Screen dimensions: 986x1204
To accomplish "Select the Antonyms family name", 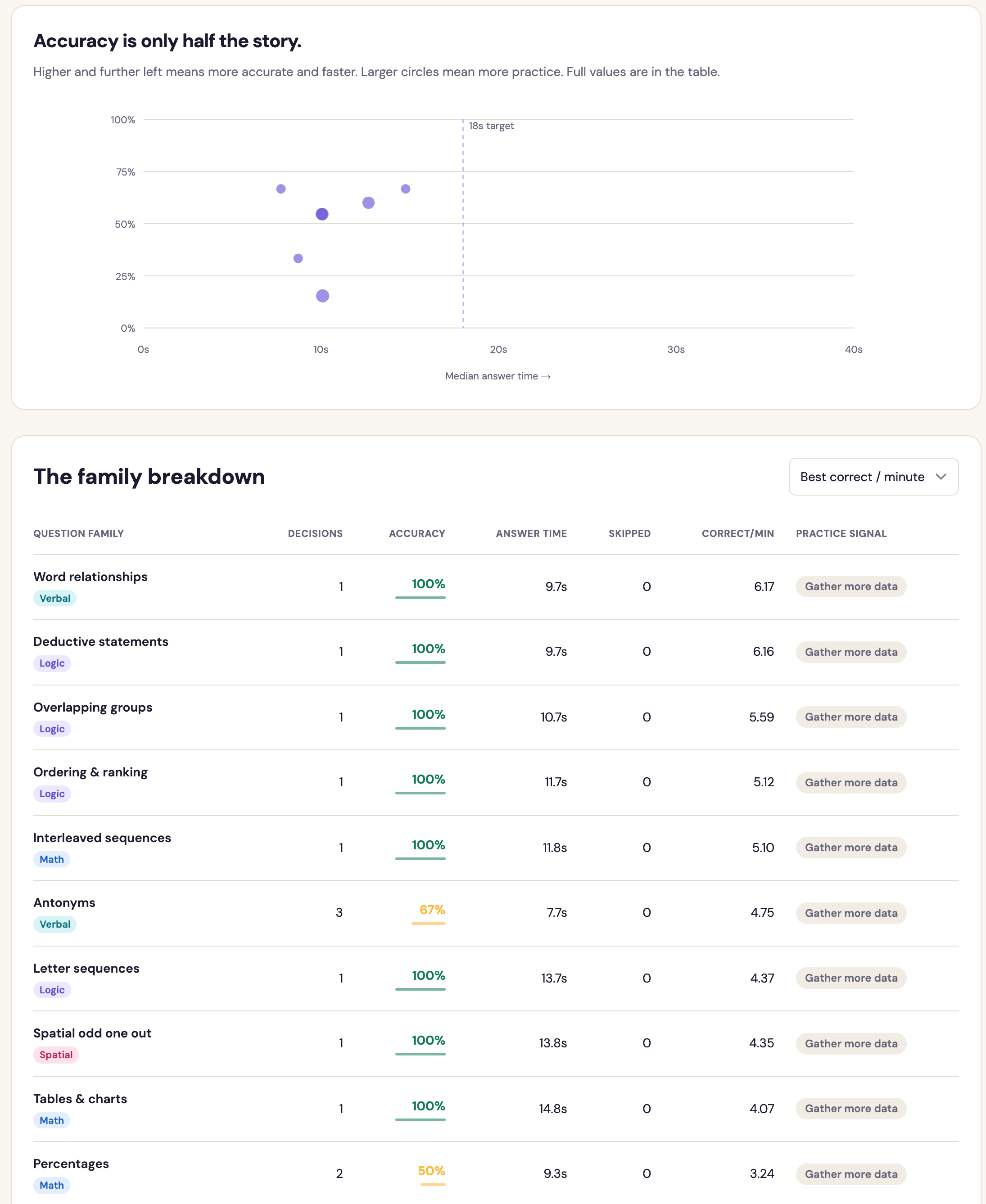I will (64, 902).
